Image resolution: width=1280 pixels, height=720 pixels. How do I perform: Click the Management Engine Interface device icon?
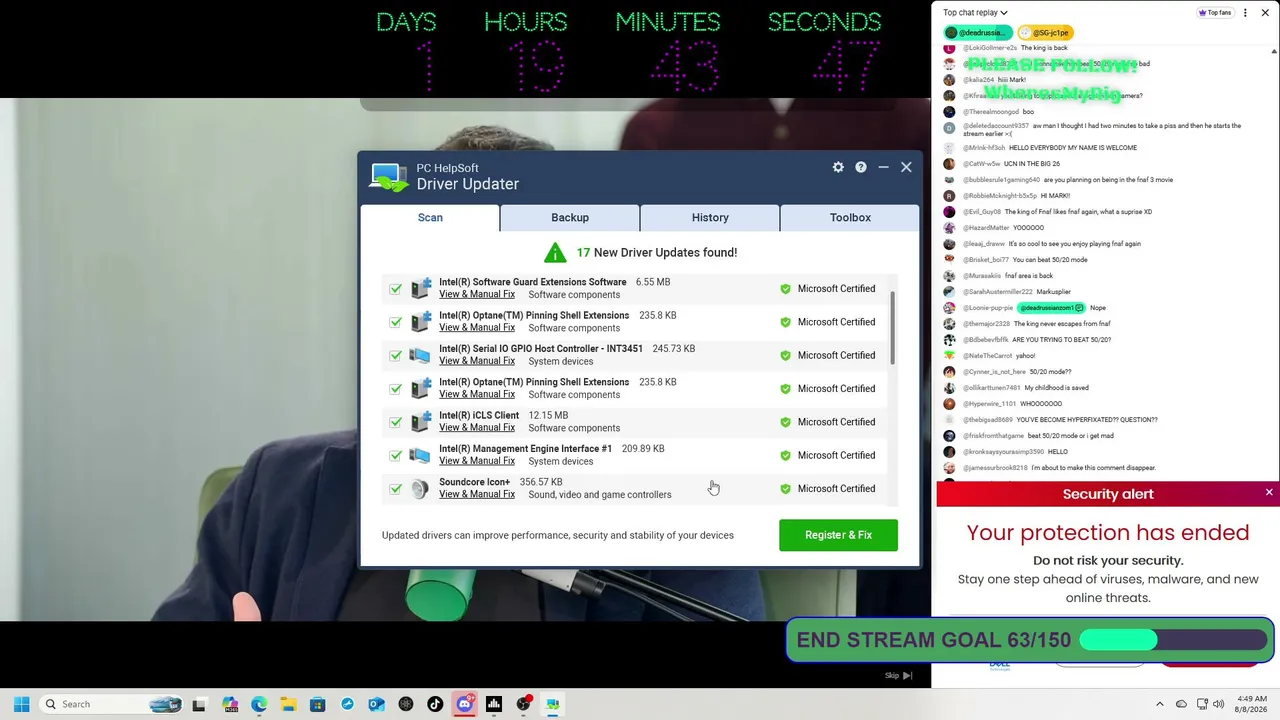point(420,455)
